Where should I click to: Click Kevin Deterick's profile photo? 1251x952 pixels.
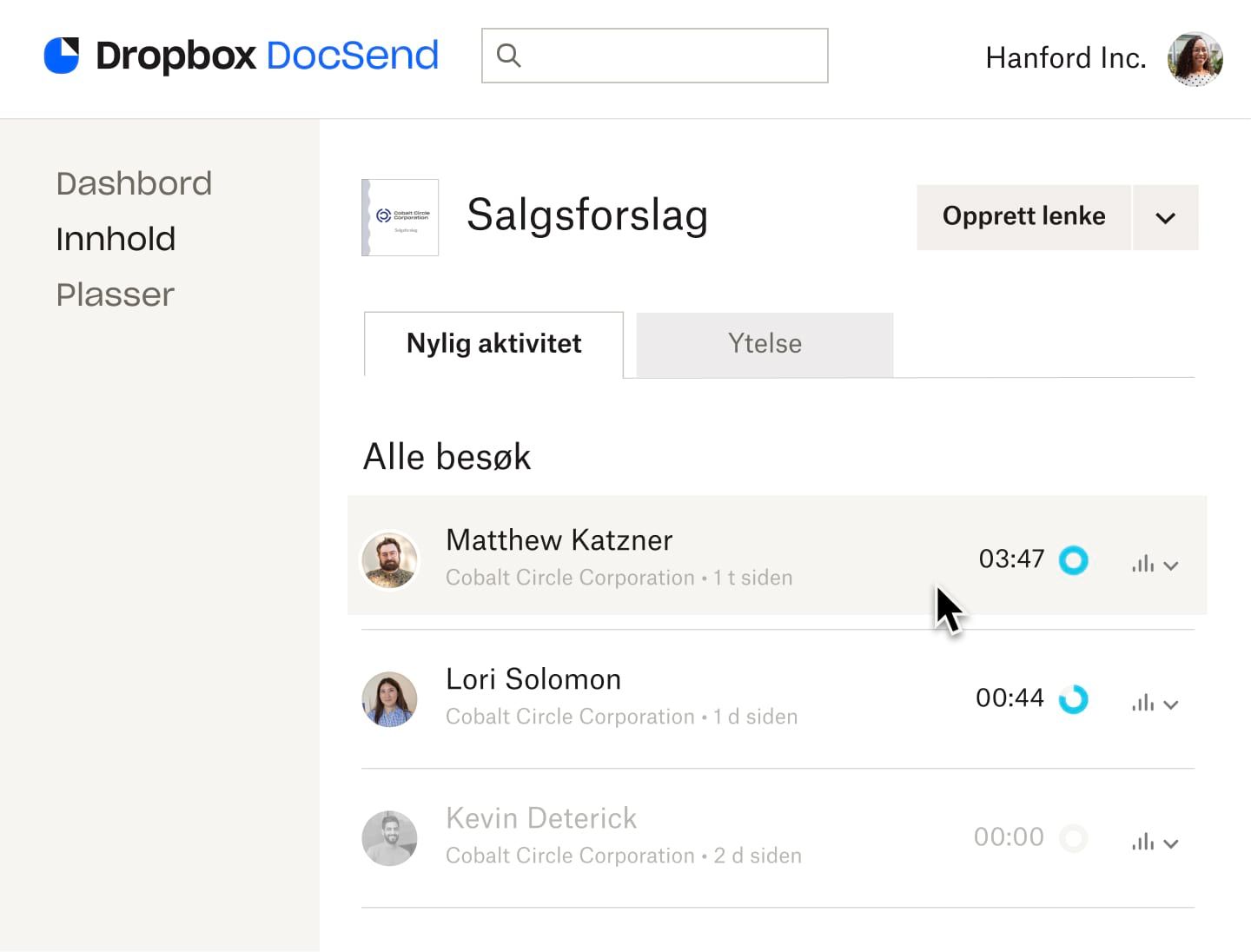(389, 838)
